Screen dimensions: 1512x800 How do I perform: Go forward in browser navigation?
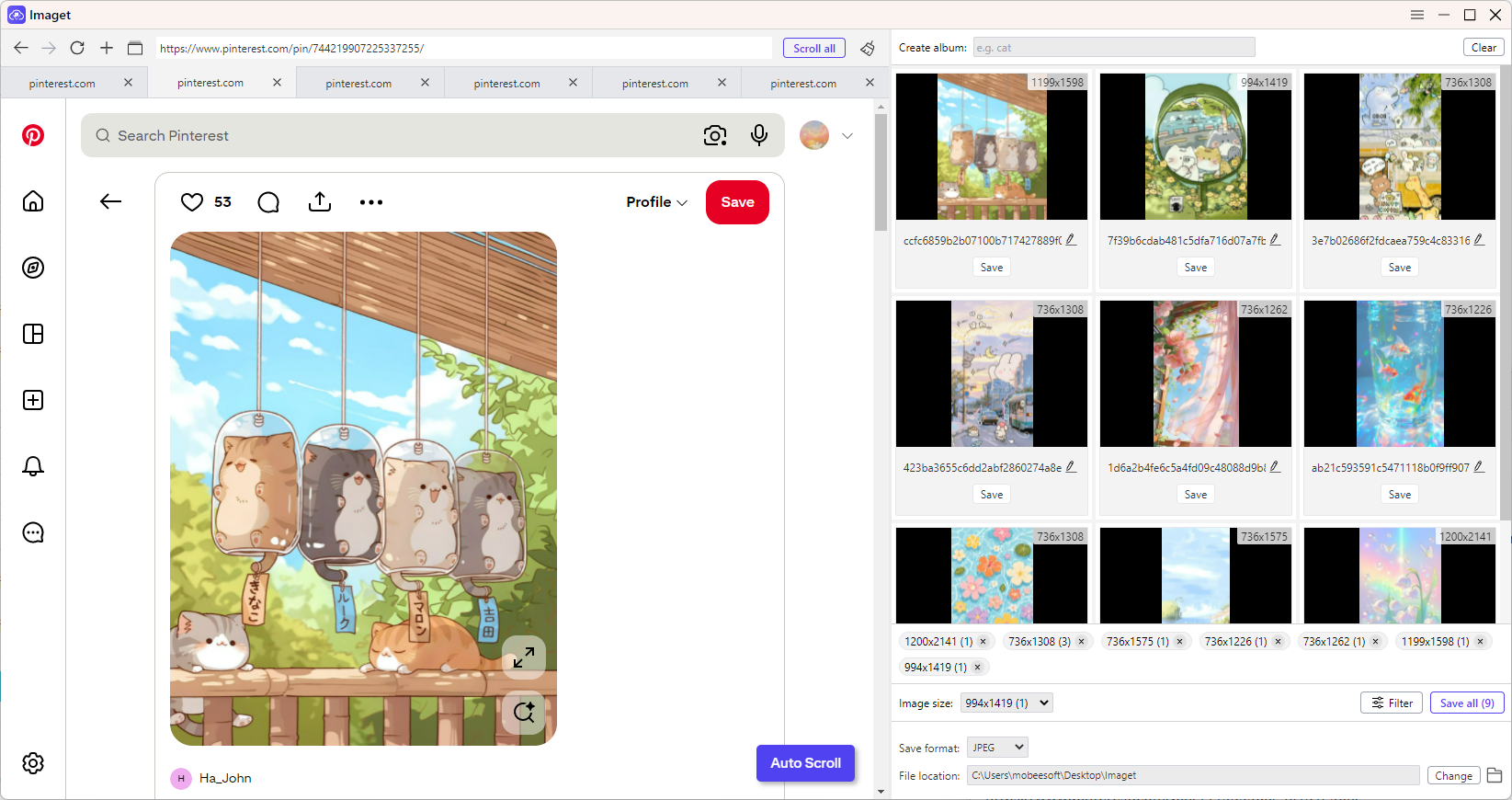(49, 48)
